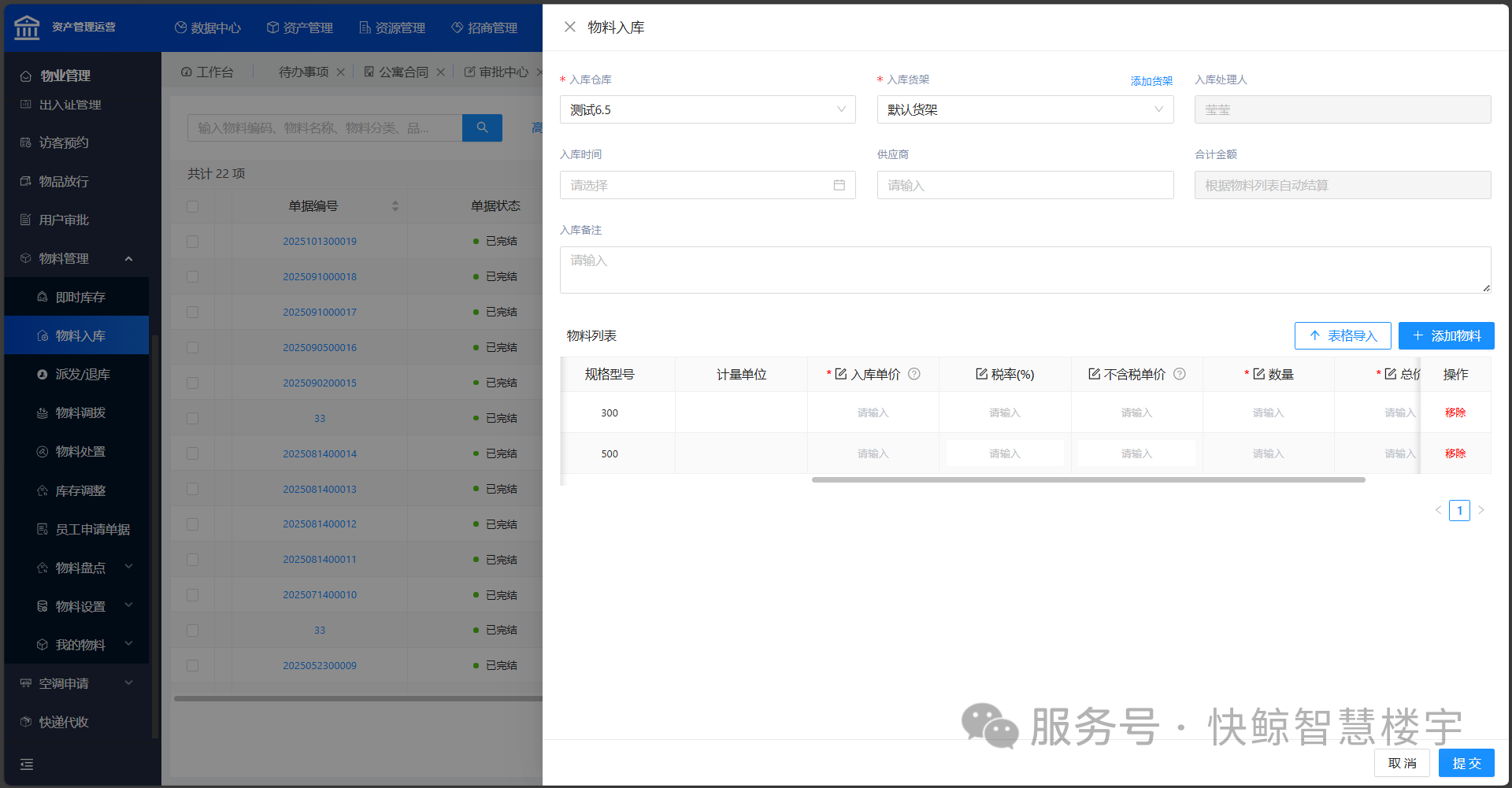
Task: Click the calendar icon in 入库时间 field
Action: pos(839,185)
